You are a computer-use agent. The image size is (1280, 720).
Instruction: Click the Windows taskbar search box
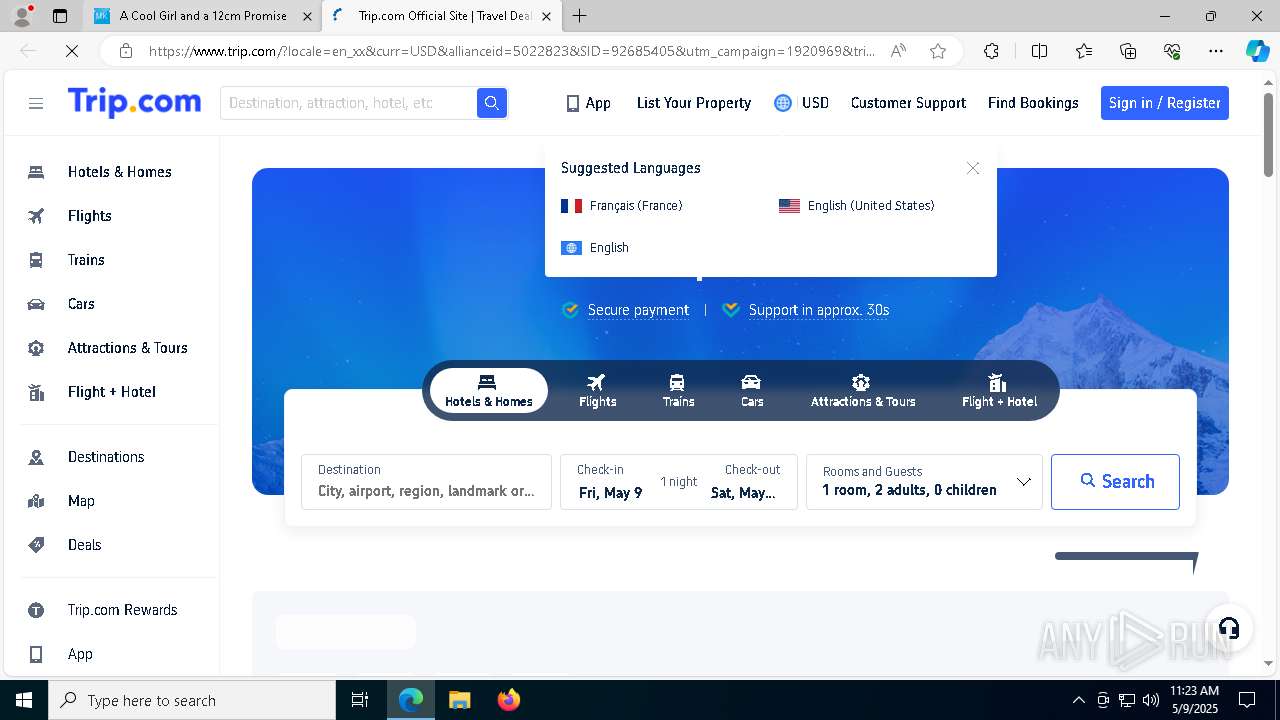coord(192,700)
